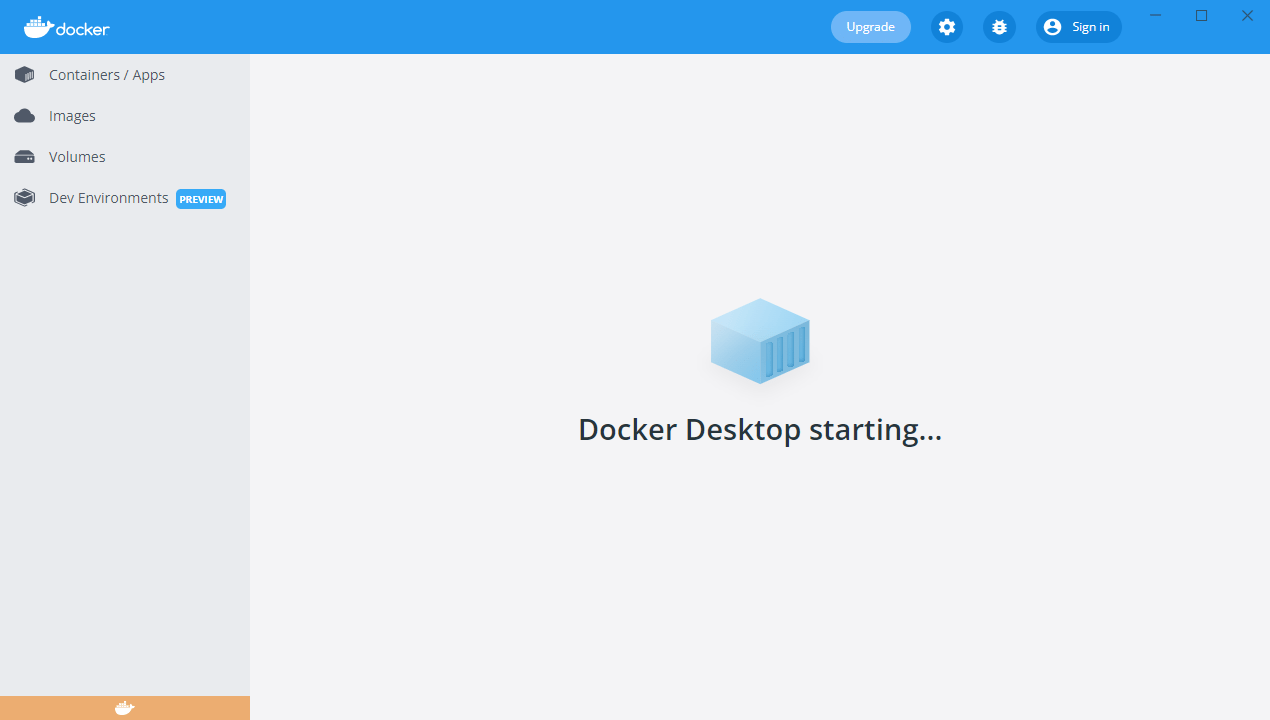Open the Containers / Apps section
The height and width of the screenshot is (720, 1270).
pos(125,75)
